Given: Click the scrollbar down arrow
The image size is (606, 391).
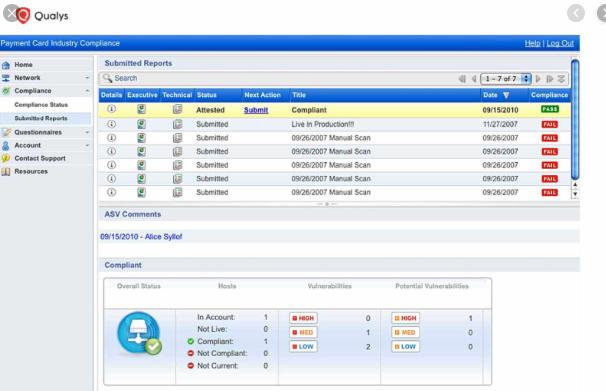Looking at the screenshot, I should [575, 194].
